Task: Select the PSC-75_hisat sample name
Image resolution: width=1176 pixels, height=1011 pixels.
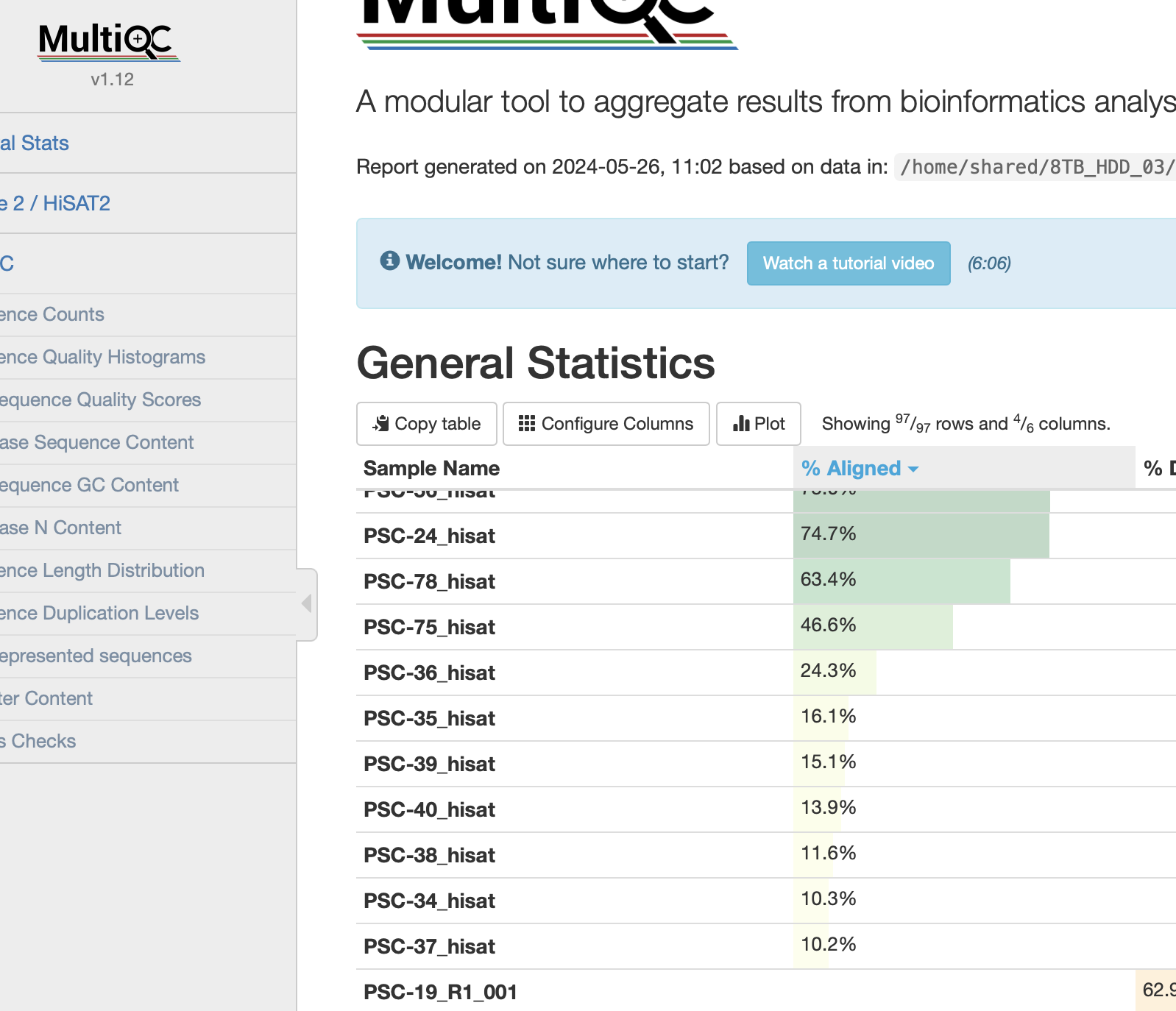Action: (x=429, y=627)
